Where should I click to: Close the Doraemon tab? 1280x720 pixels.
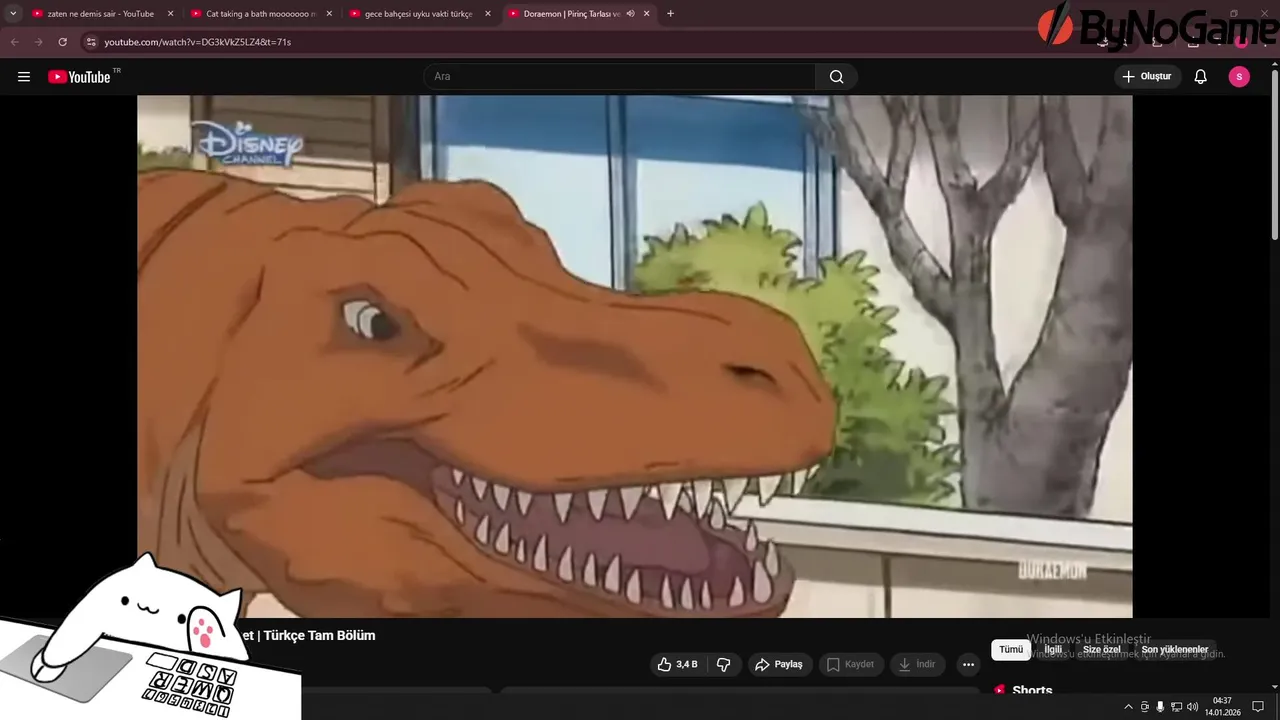coord(647,14)
